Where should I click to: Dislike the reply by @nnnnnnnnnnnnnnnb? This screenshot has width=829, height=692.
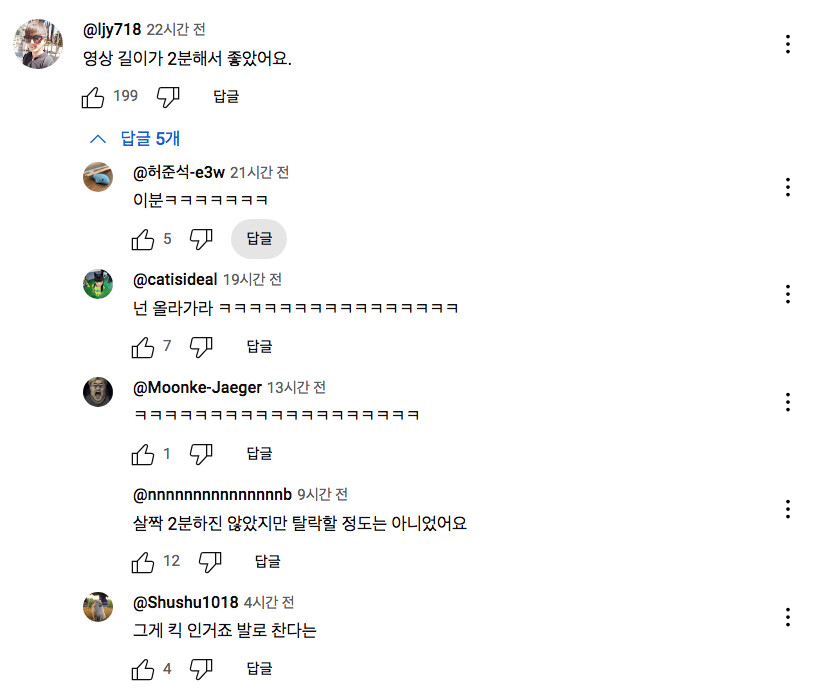pos(210,562)
